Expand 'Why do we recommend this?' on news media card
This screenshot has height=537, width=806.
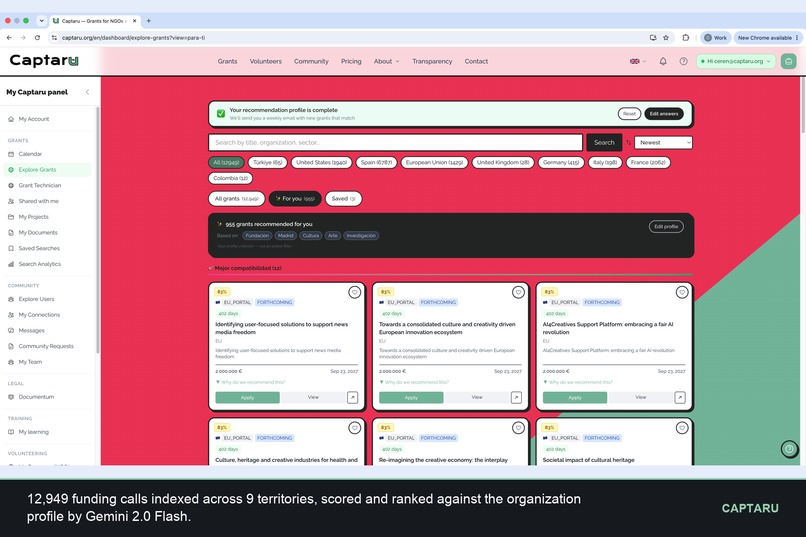[250, 382]
